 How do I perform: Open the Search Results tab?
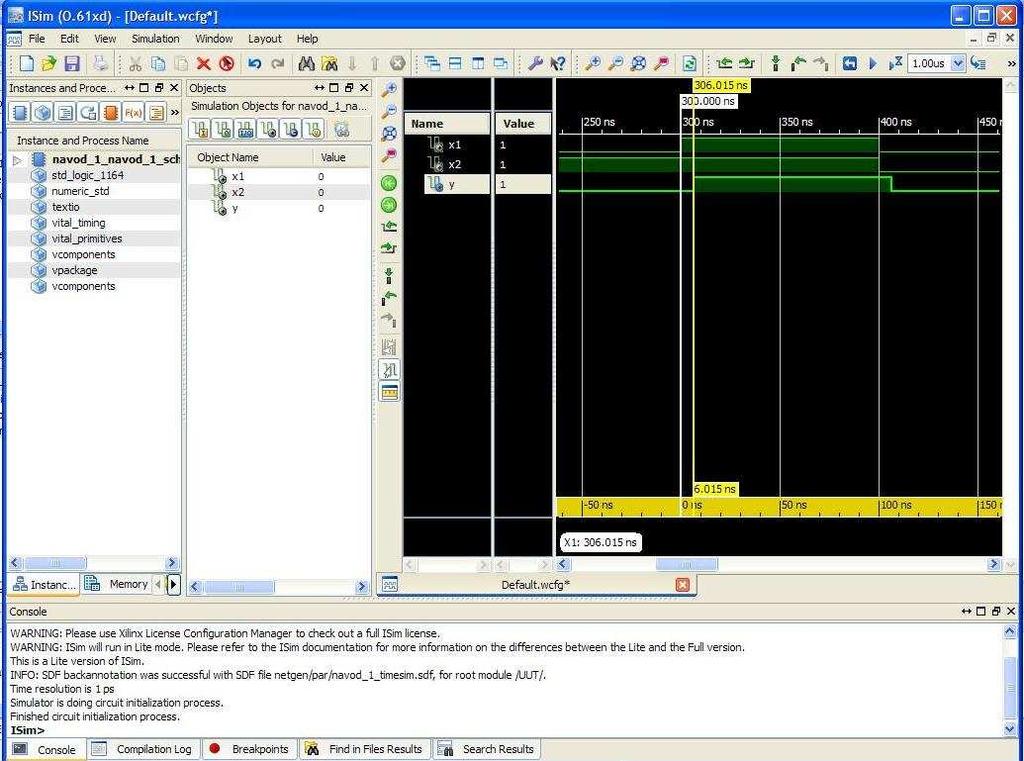pyautogui.click(x=487, y=749)
